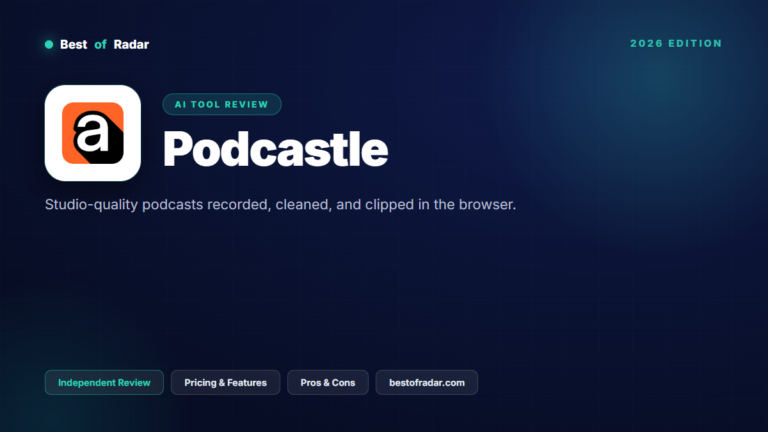Open the Pricing & Features pill

pyautogui.click(x=225, y=383)
